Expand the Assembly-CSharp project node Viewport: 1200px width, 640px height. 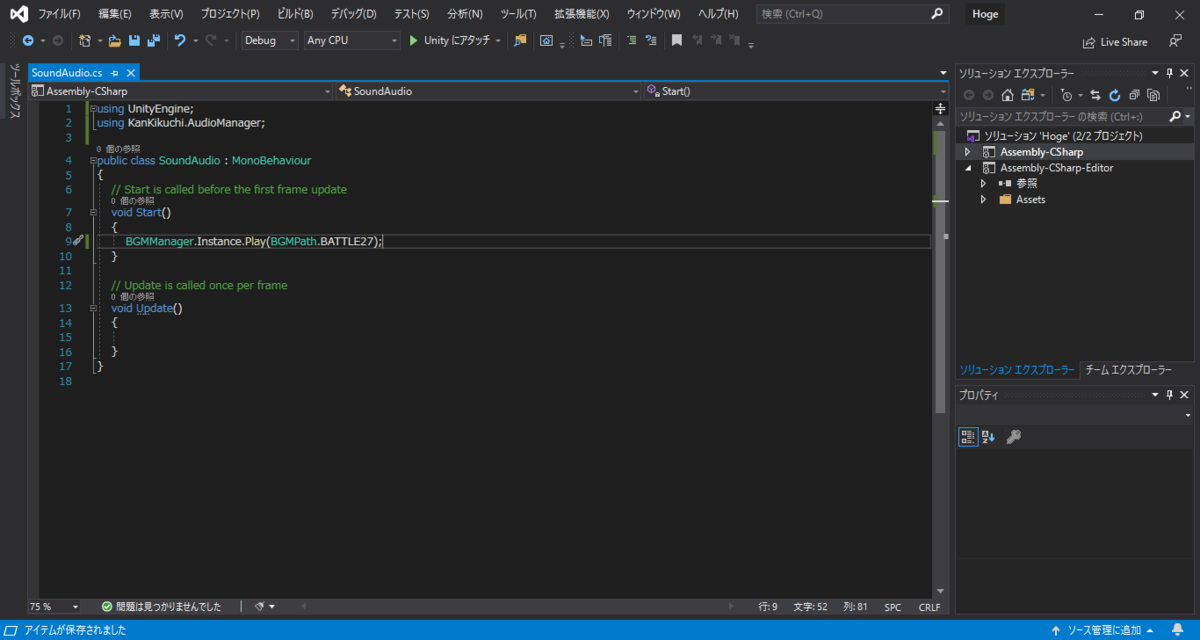click(967, 152)
